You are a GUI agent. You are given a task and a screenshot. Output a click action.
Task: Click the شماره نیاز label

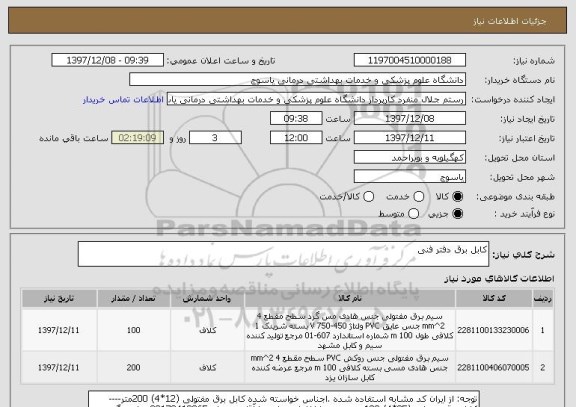[534, 61]
